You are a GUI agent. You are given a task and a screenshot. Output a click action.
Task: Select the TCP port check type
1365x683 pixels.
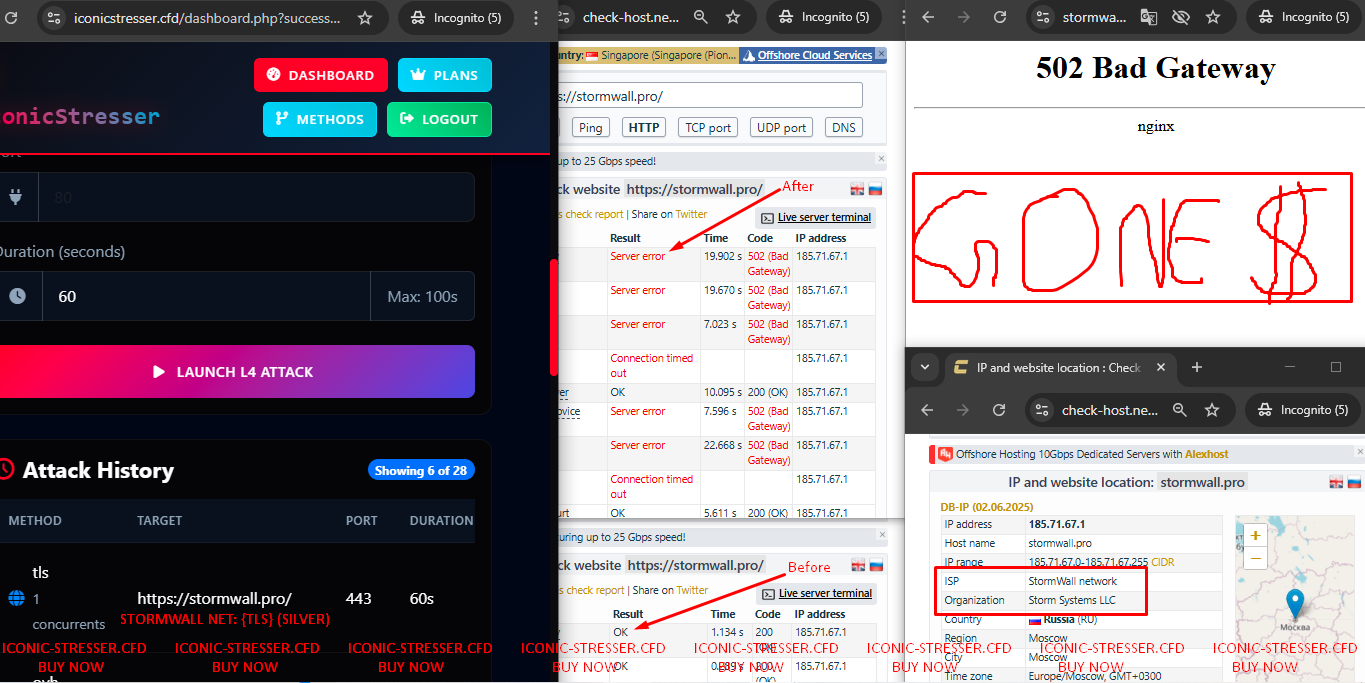point(709,127)
